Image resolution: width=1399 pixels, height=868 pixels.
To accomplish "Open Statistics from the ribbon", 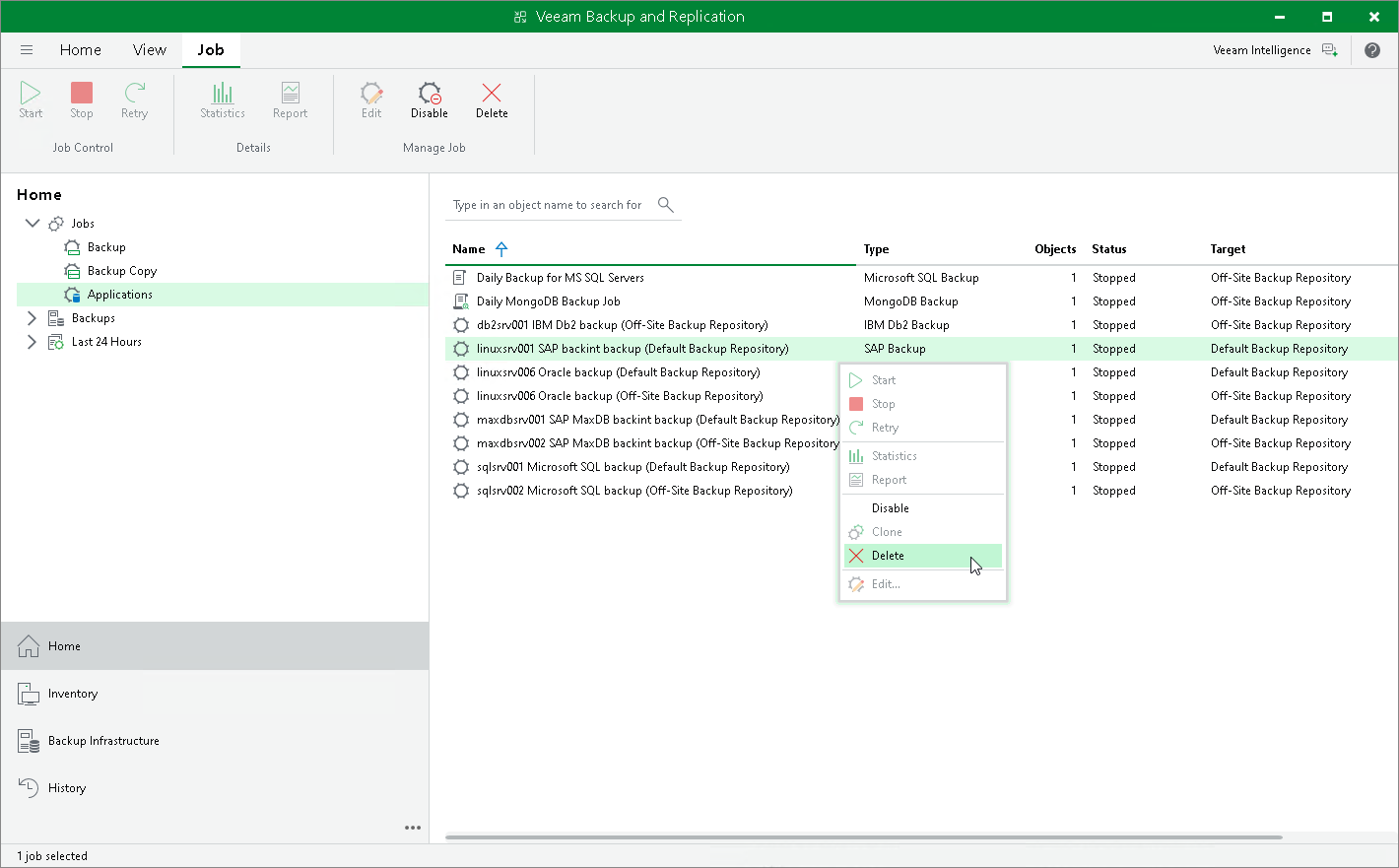I will (223, 100).
